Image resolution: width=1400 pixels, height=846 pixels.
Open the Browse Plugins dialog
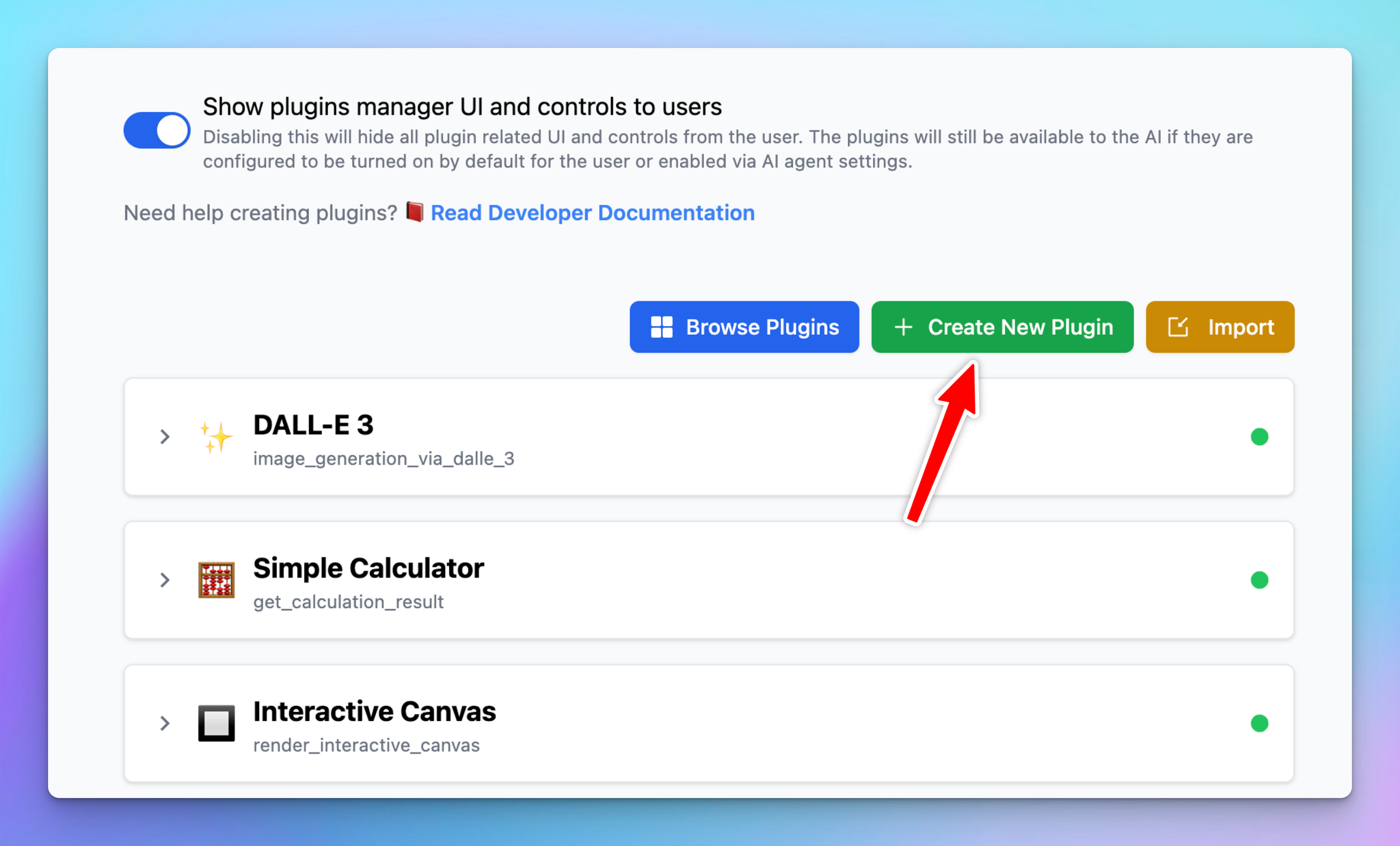point(744,327)
